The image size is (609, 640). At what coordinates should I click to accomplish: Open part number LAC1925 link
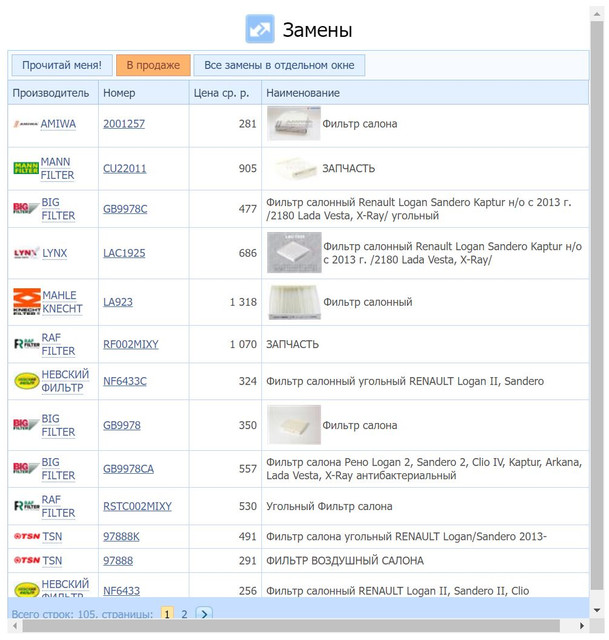click(x=124, y=253)
